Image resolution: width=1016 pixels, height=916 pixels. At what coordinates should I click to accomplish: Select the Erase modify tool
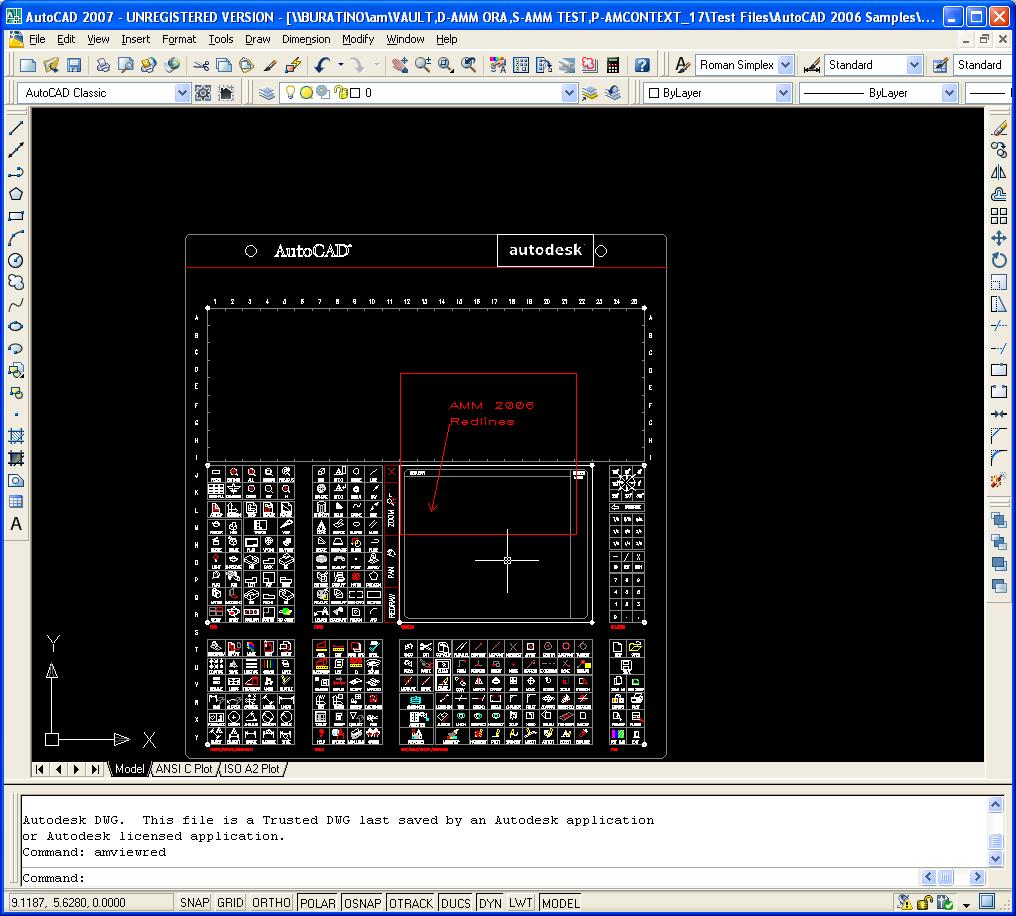pos(999,128)
